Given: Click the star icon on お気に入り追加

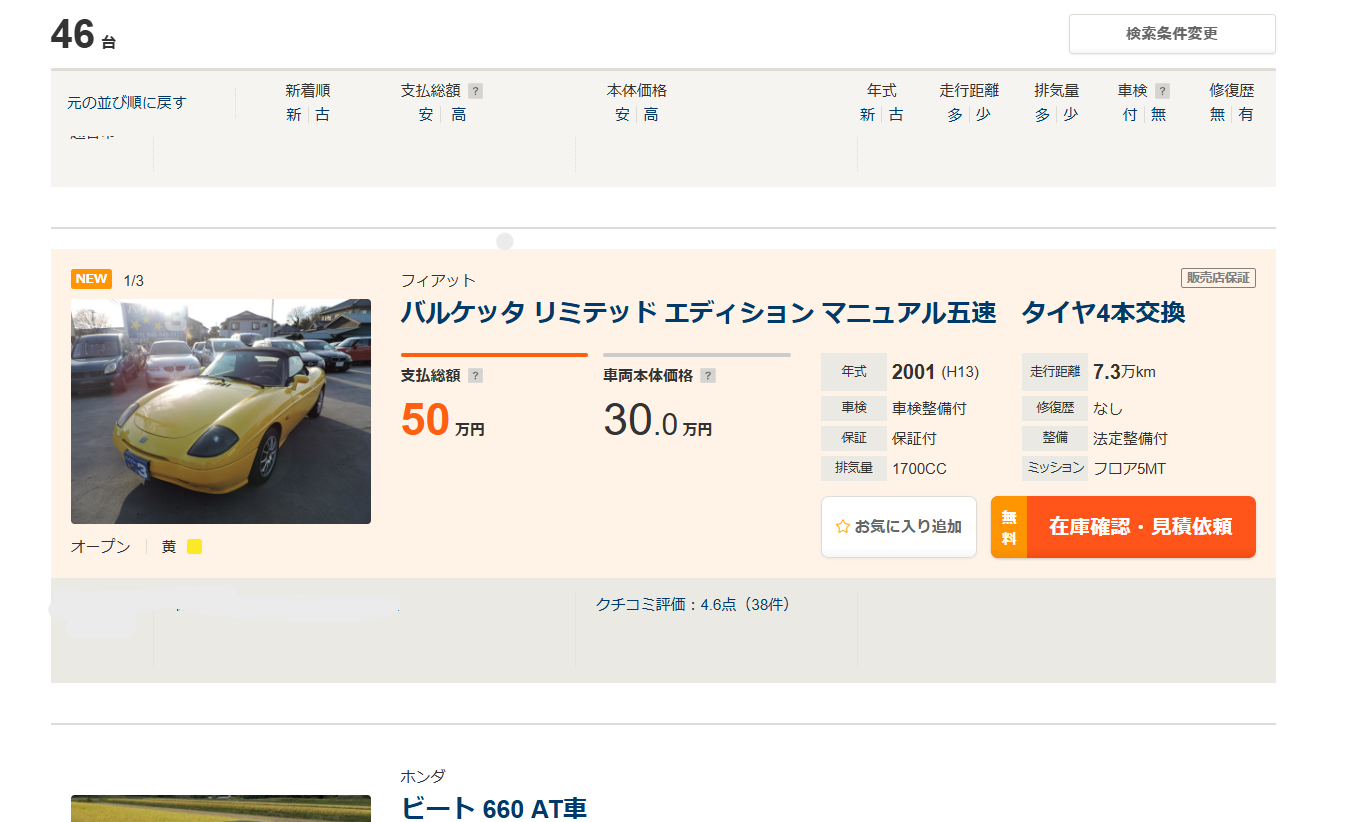Looking at the screenshot, I should pyautogui.click(x=842, y=527).
